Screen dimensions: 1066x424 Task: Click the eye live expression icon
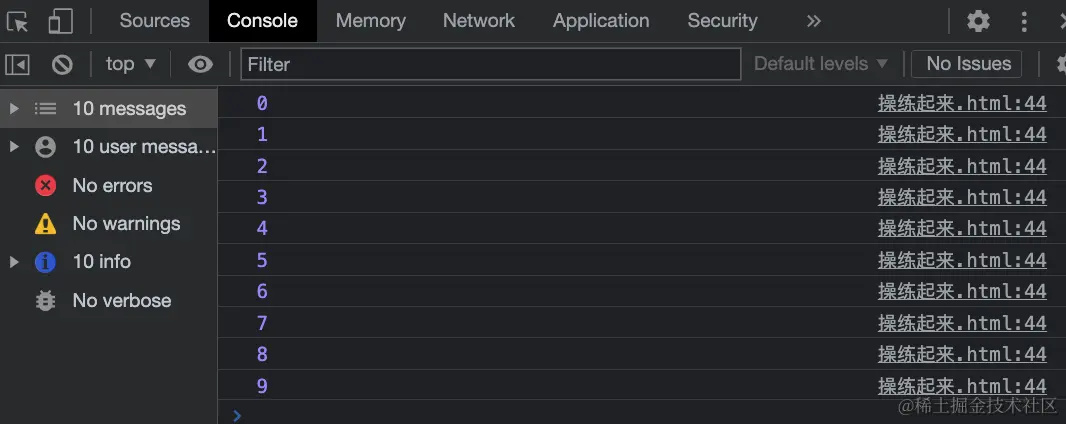200,65
